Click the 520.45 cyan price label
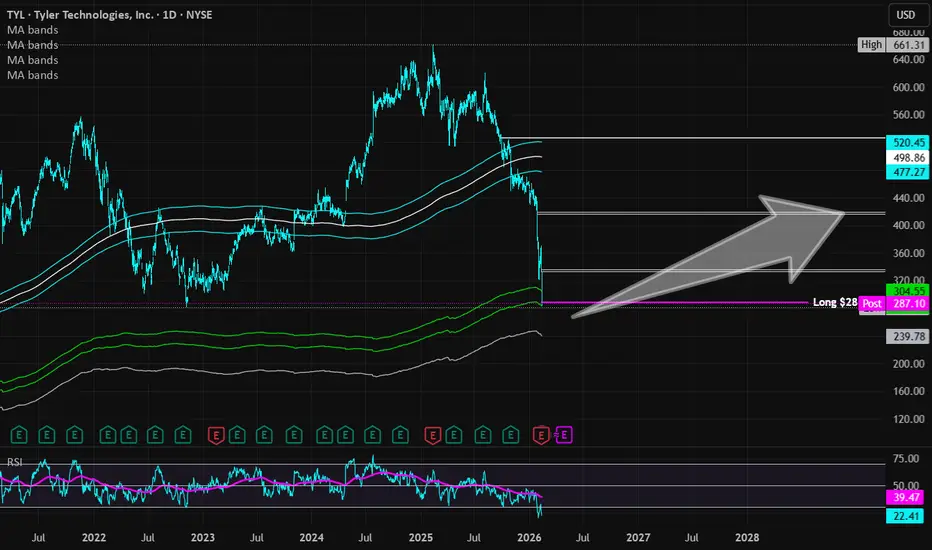This screenshot has height=550, width=932. pos(908,143)
